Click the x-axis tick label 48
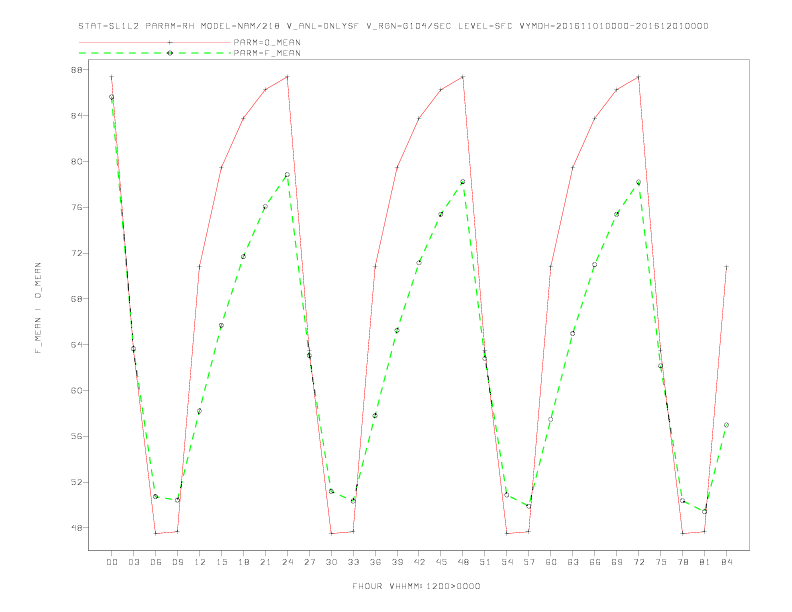Screen dimensions: 792x612 pos(463,562)
